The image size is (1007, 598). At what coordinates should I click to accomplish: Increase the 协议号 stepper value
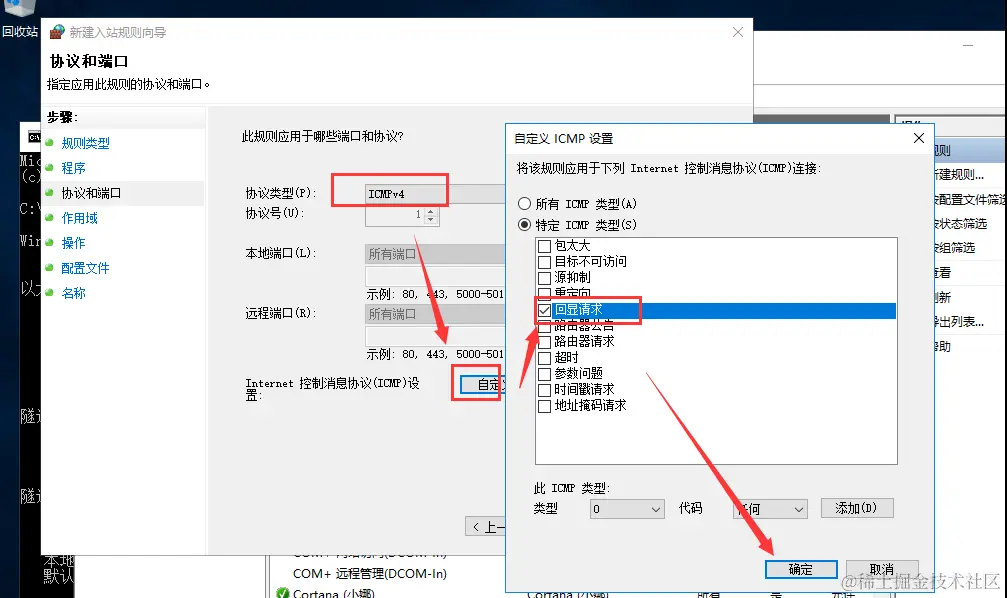[431, 211]
